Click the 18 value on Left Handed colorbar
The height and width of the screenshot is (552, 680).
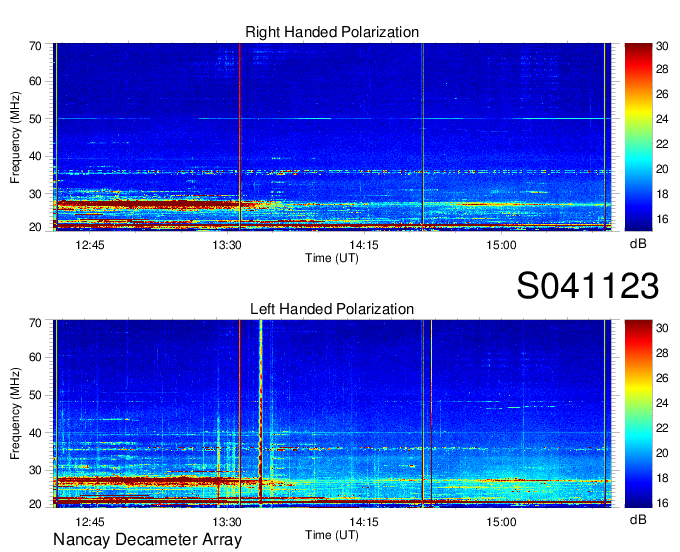click(x=662, y=478)
